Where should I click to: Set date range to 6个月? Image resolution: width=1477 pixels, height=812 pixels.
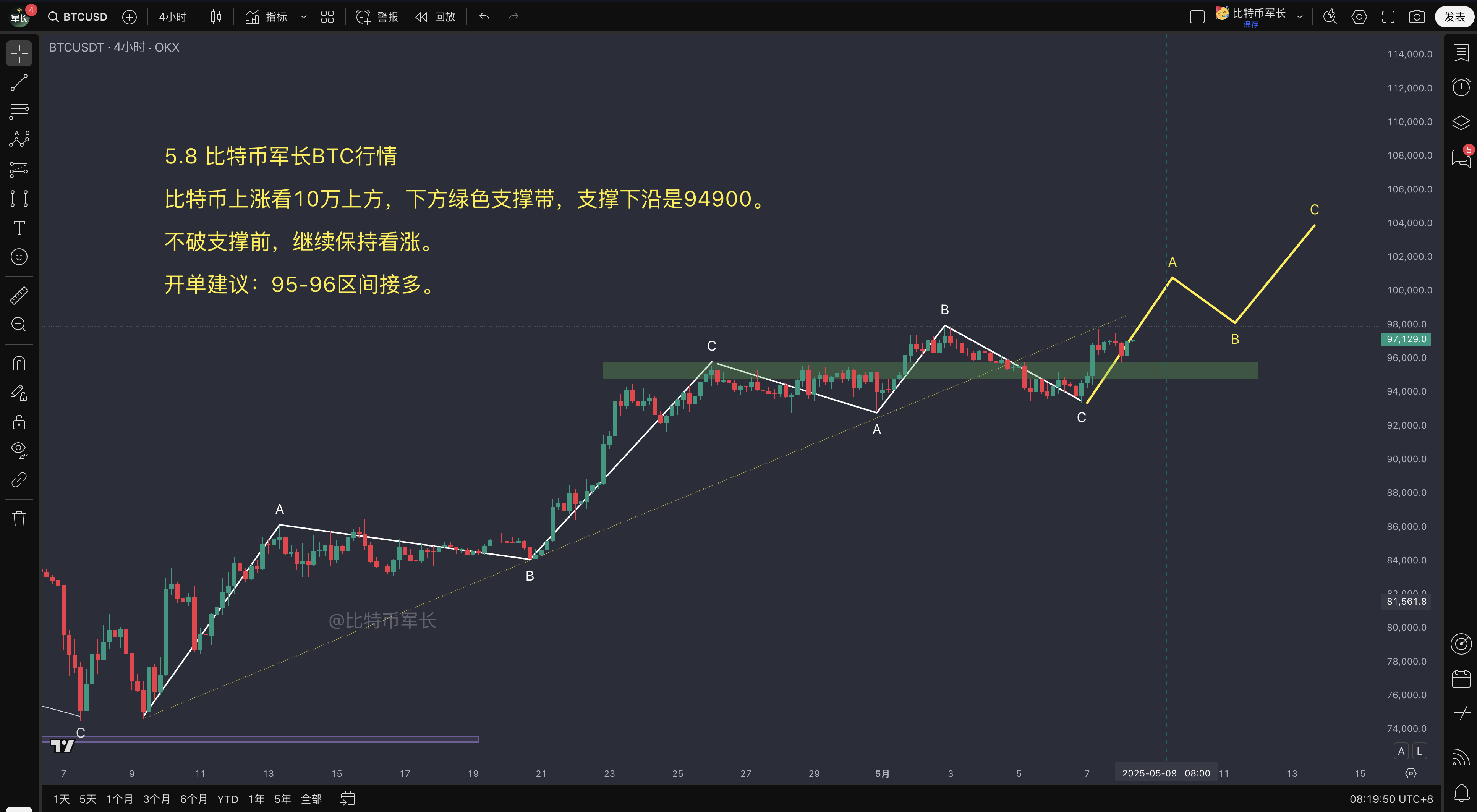[x=194, y=799]
